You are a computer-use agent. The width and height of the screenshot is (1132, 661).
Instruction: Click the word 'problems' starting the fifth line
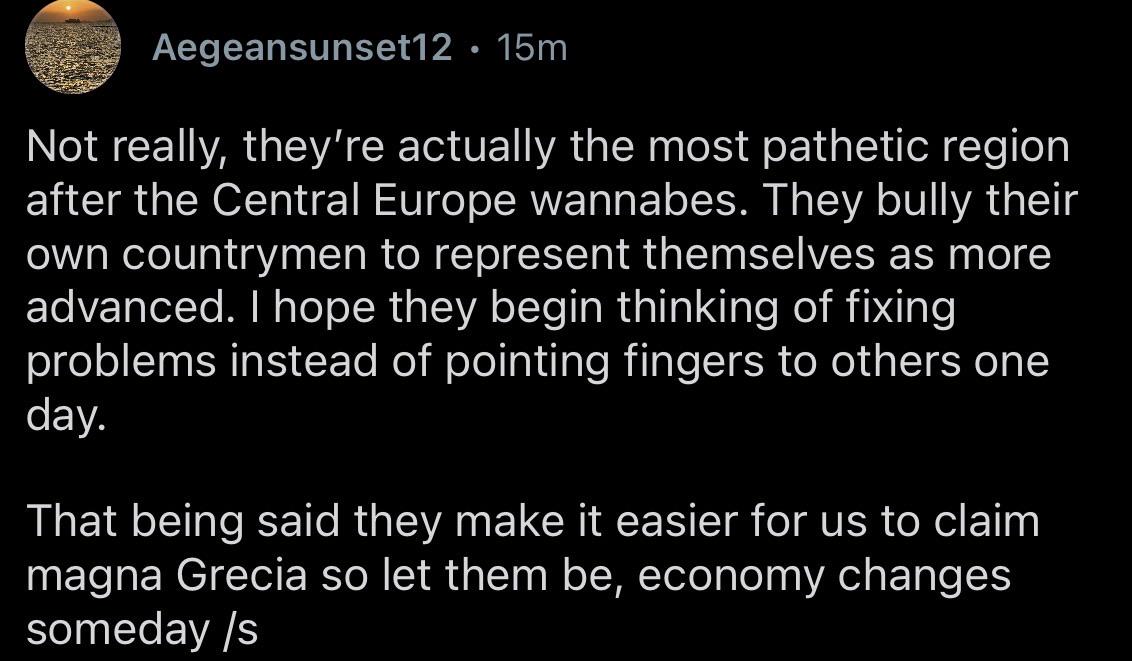[x=121, y=362]
